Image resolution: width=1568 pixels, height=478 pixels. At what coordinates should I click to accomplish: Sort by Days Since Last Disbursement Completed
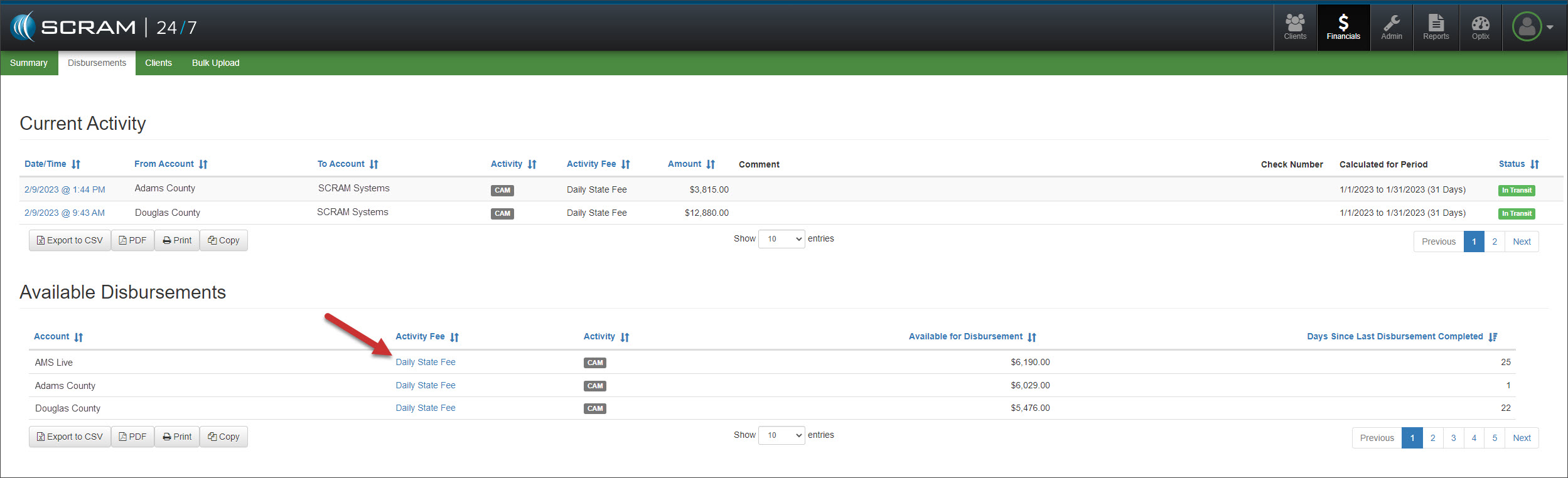(1401, 337)
